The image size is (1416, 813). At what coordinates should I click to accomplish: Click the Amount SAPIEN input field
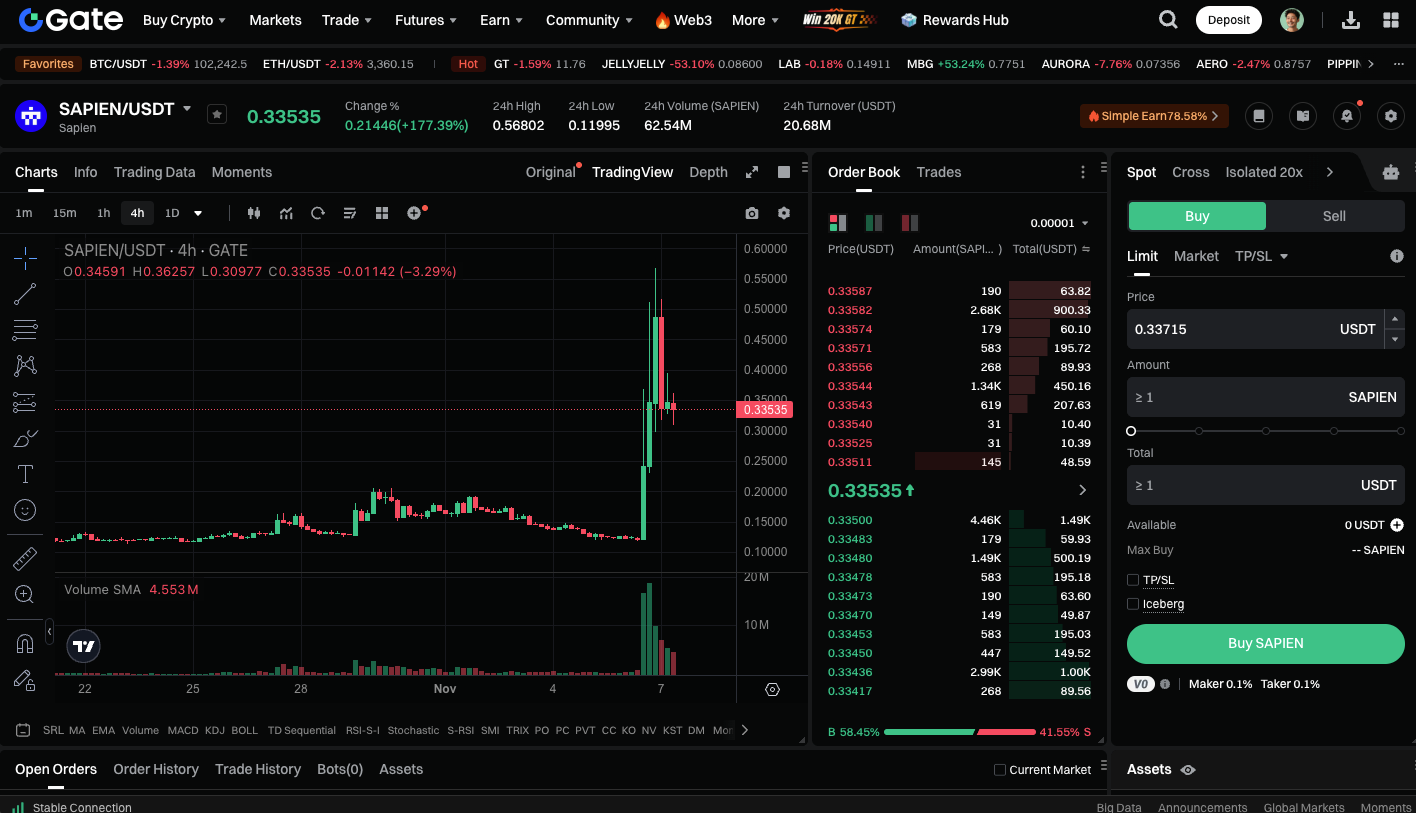1266,397
